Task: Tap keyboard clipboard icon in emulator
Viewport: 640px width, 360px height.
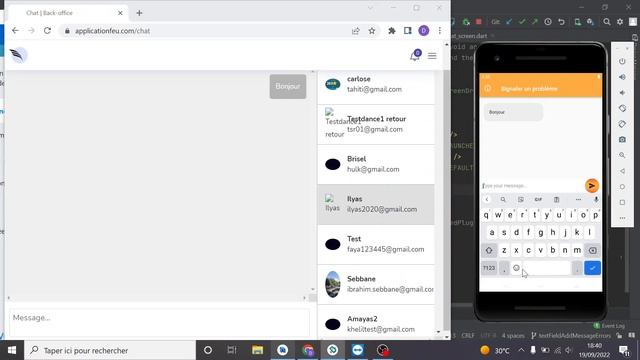Action: (556, 200)
